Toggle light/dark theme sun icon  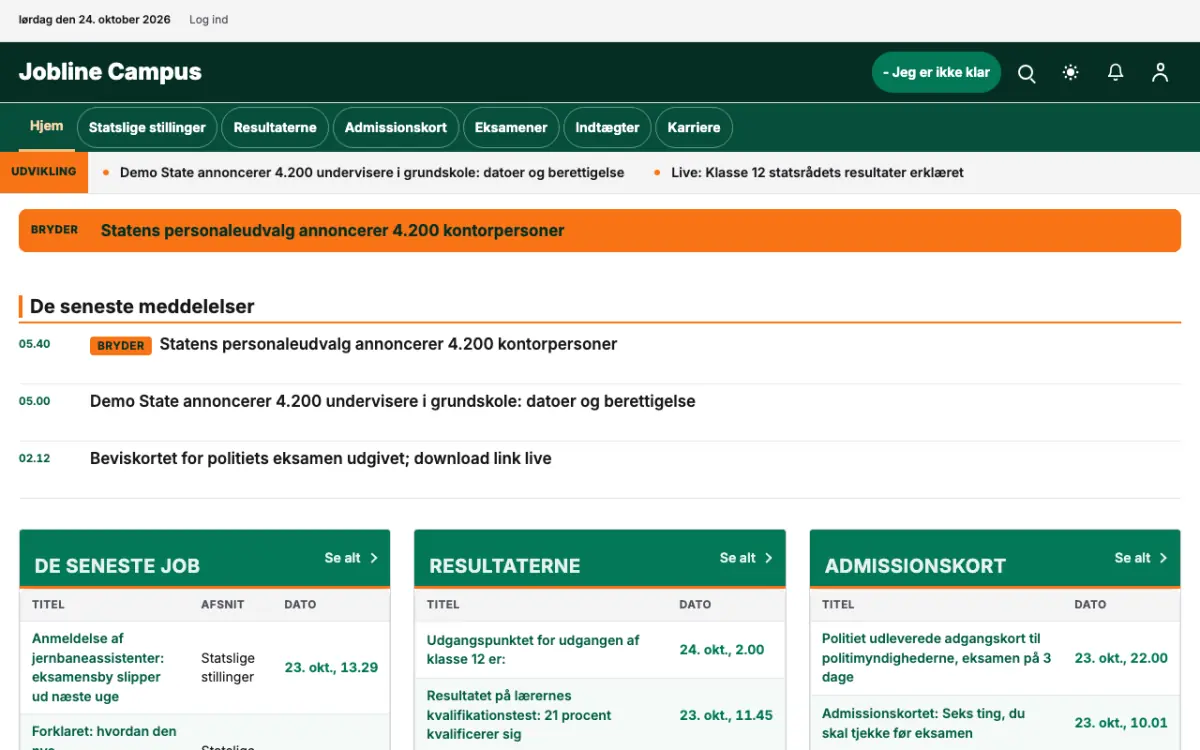[1071, 73]
